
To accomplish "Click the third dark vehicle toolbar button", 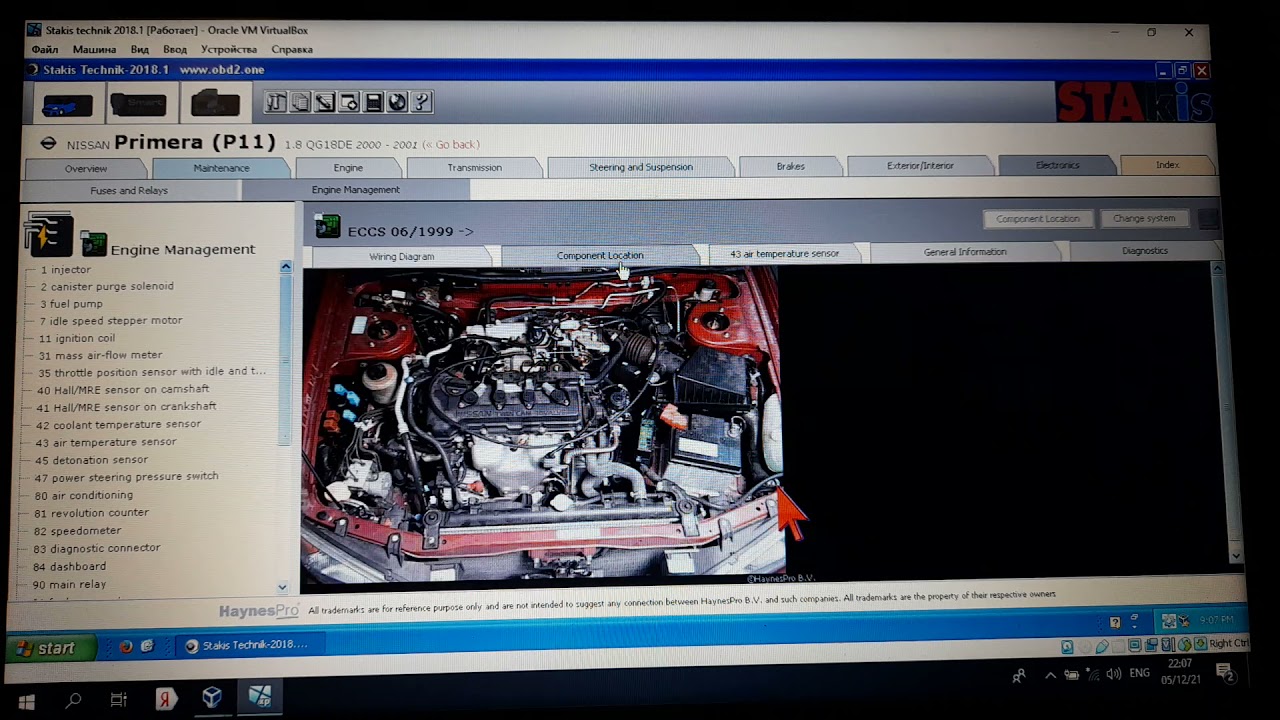I will pyautogui.click(x=215, y=104).
